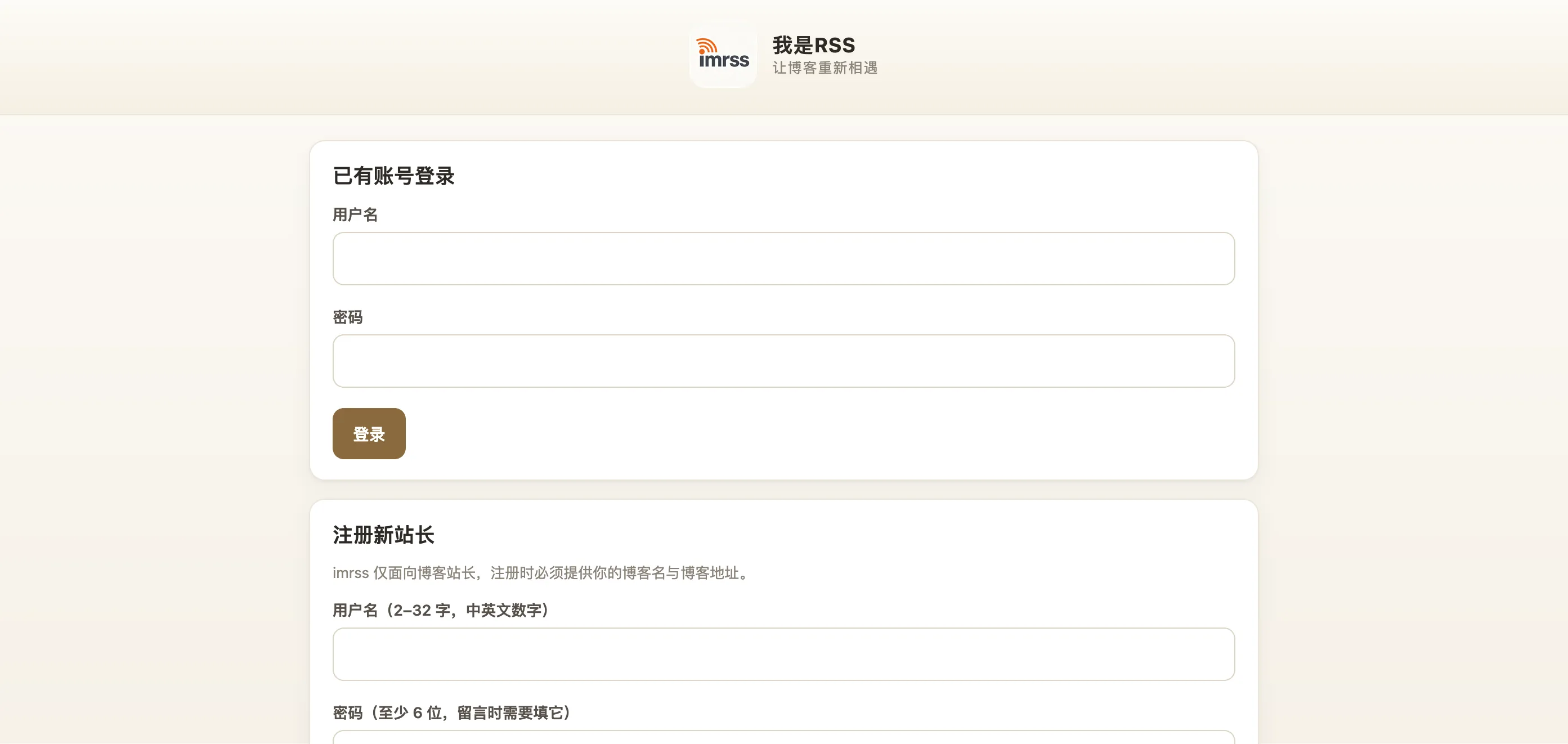The height and width of the screenshot is (744, 1568).
Task: Click the imrss 仅面向博客站长 description text
Action: pos(542,573)
